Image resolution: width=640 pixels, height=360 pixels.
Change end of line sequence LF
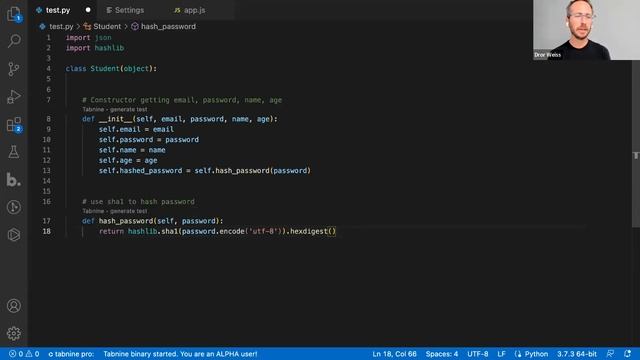click(x=501, y=354)
